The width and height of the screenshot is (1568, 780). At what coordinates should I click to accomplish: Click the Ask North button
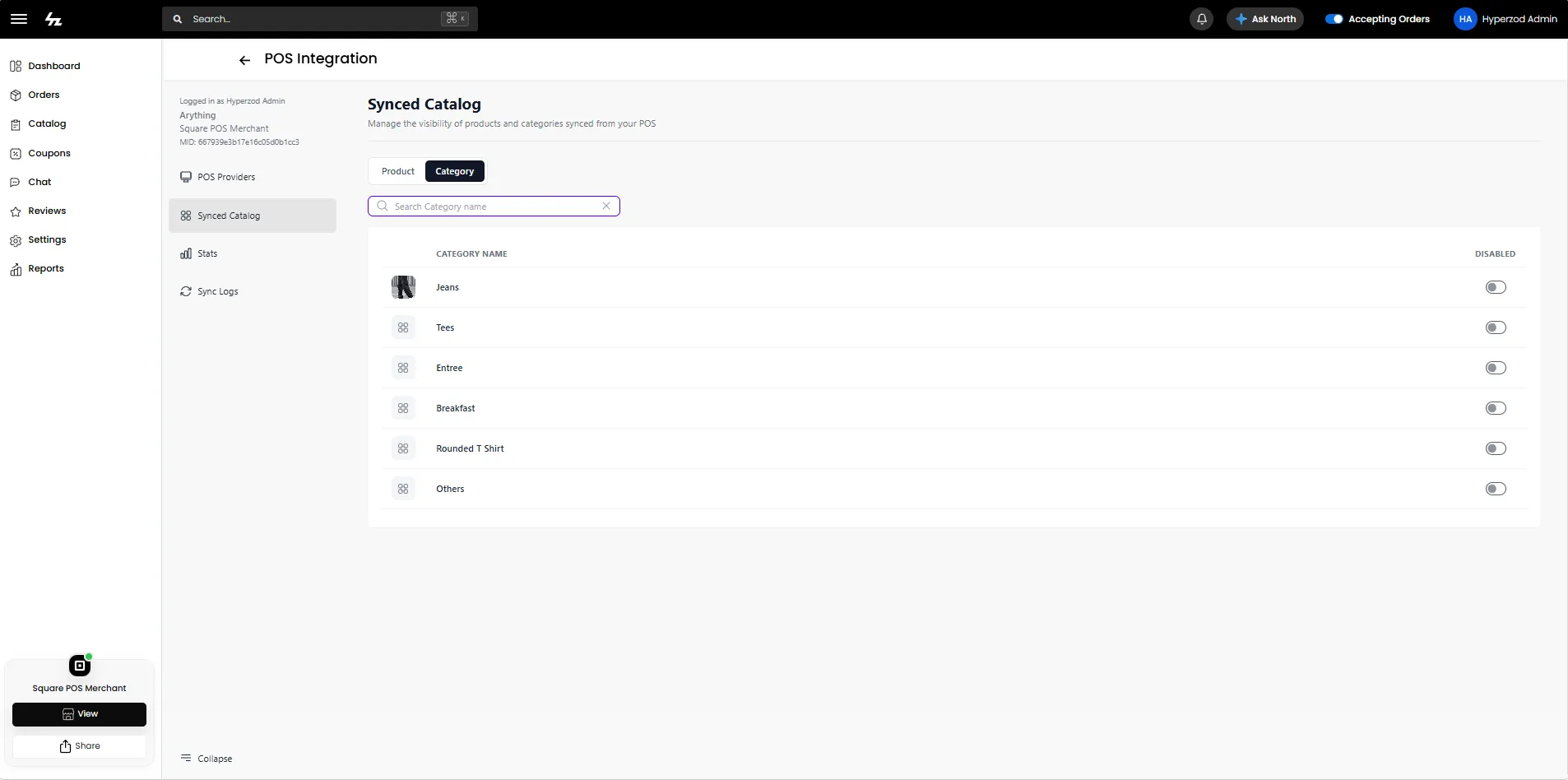click(x=1265, y=19)
